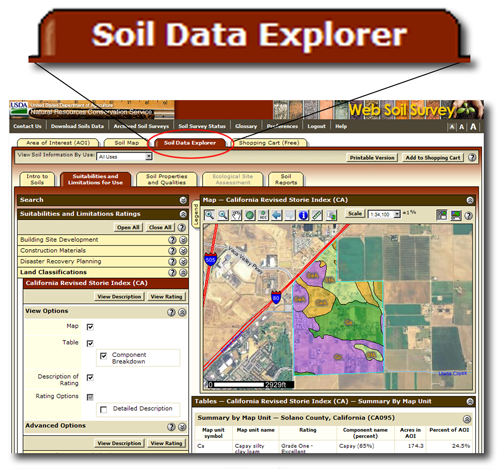Screen dimensions: 498x469
Task: Toggle the Map view option checkbox
Action: [x=90, y=327]
